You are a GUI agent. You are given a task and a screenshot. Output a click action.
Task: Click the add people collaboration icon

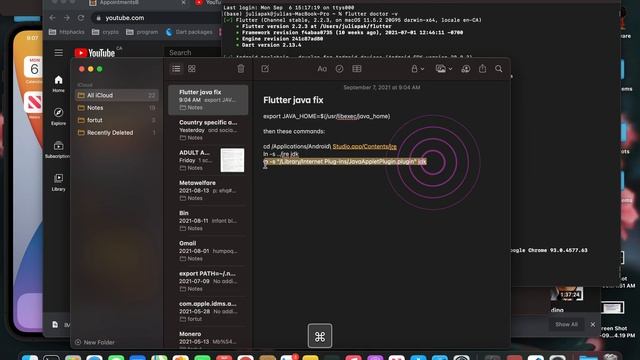[466, 69]
